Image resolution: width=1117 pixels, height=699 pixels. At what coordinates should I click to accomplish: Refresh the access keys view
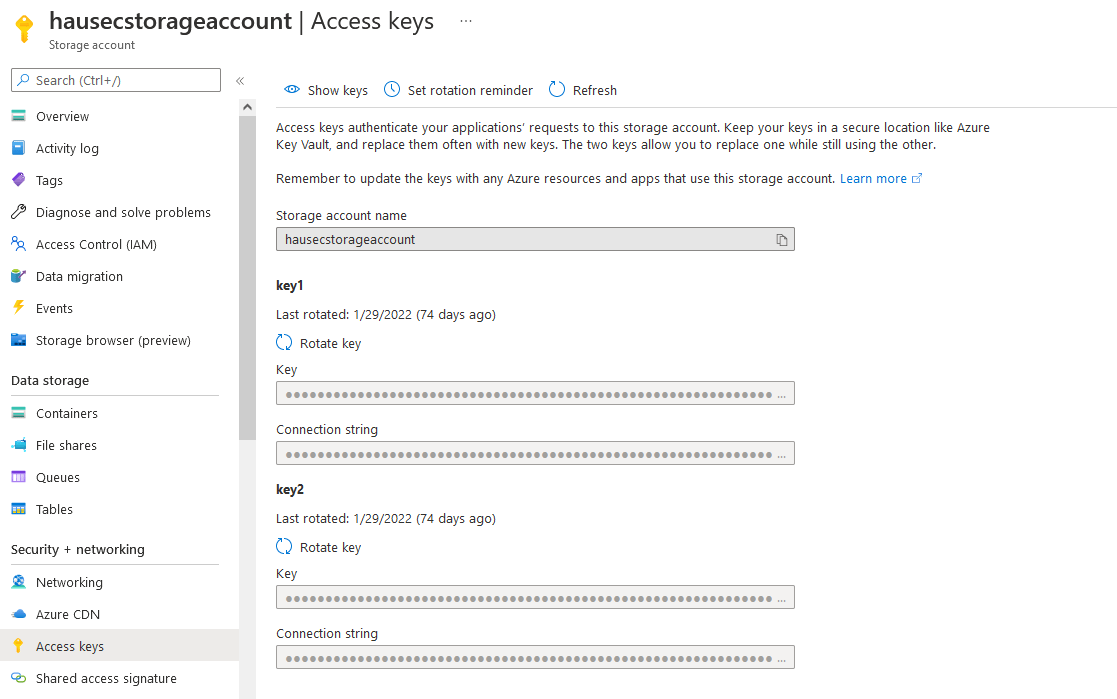pyautogui.click(x=582, y=90)
